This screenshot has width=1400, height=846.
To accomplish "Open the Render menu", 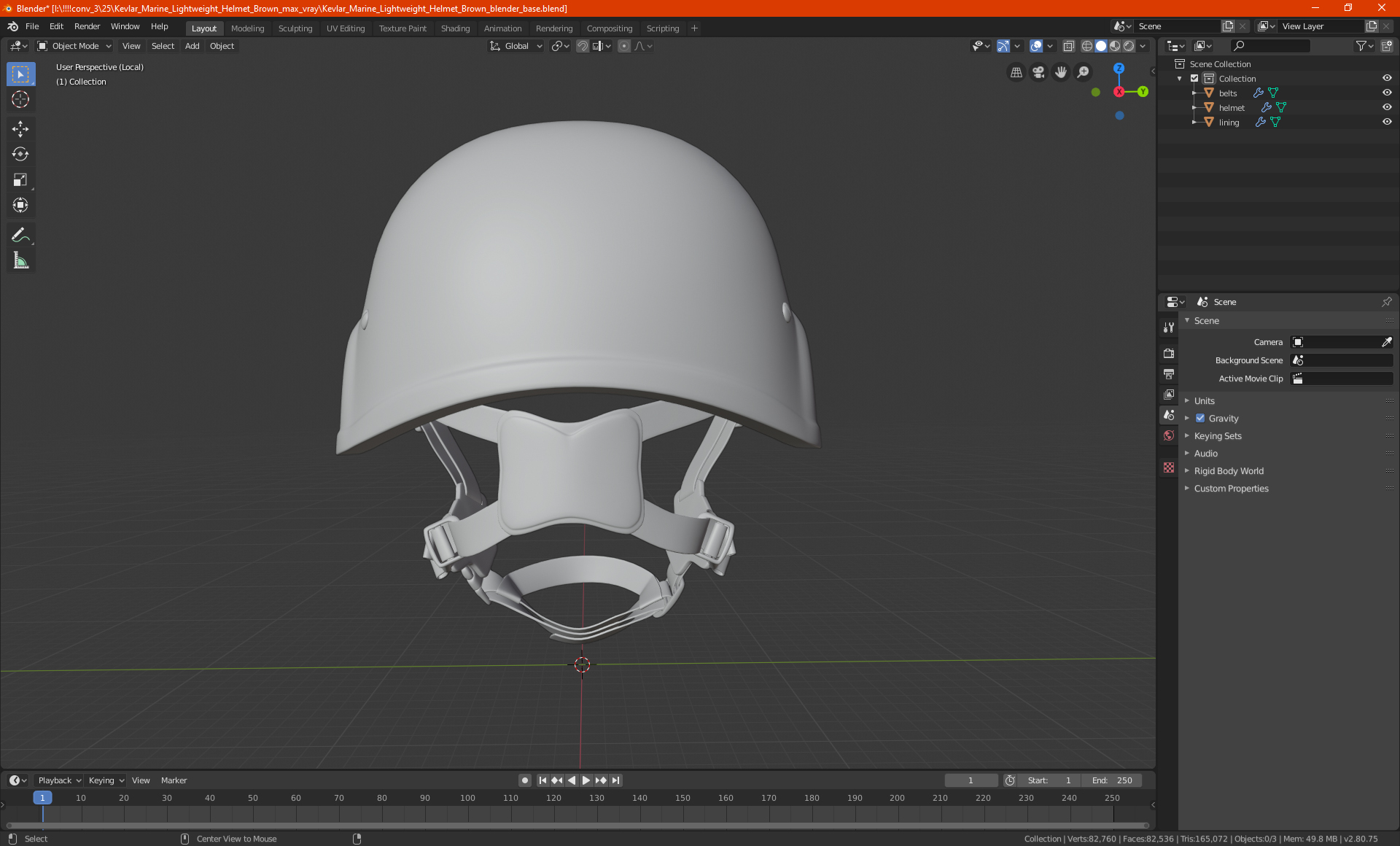I will point(87,26).
